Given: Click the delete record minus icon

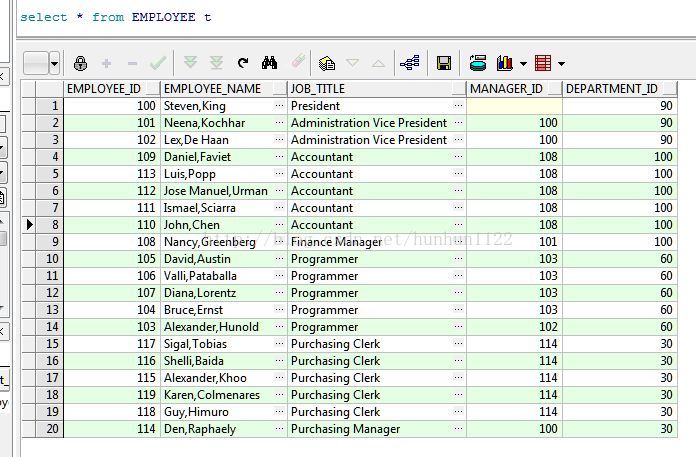Looking at the screenshot, I should [x=132, y=63].
